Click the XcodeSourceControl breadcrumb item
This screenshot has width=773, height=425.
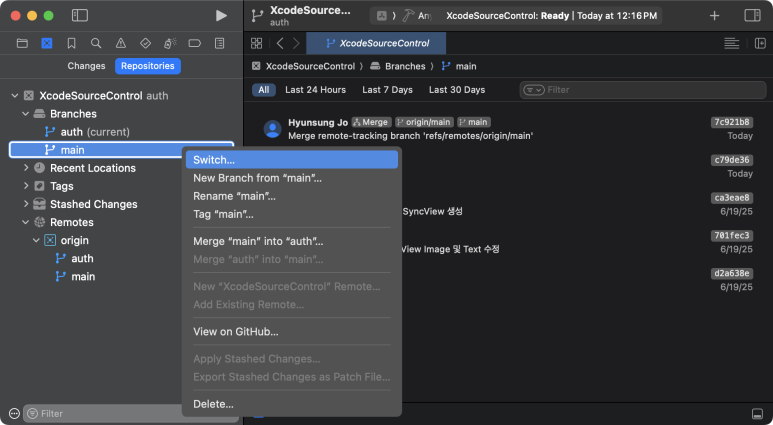pyautogui.click(x=303, y=66)
